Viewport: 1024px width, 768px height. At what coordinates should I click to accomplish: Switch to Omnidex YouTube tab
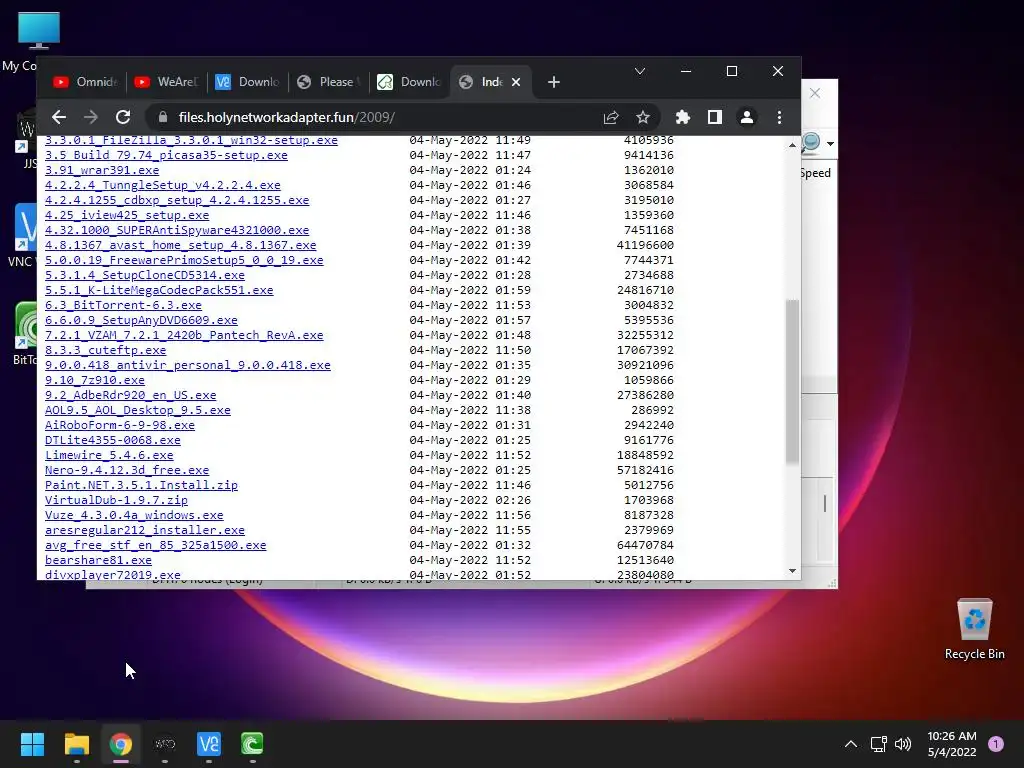(x=85, y=82)
